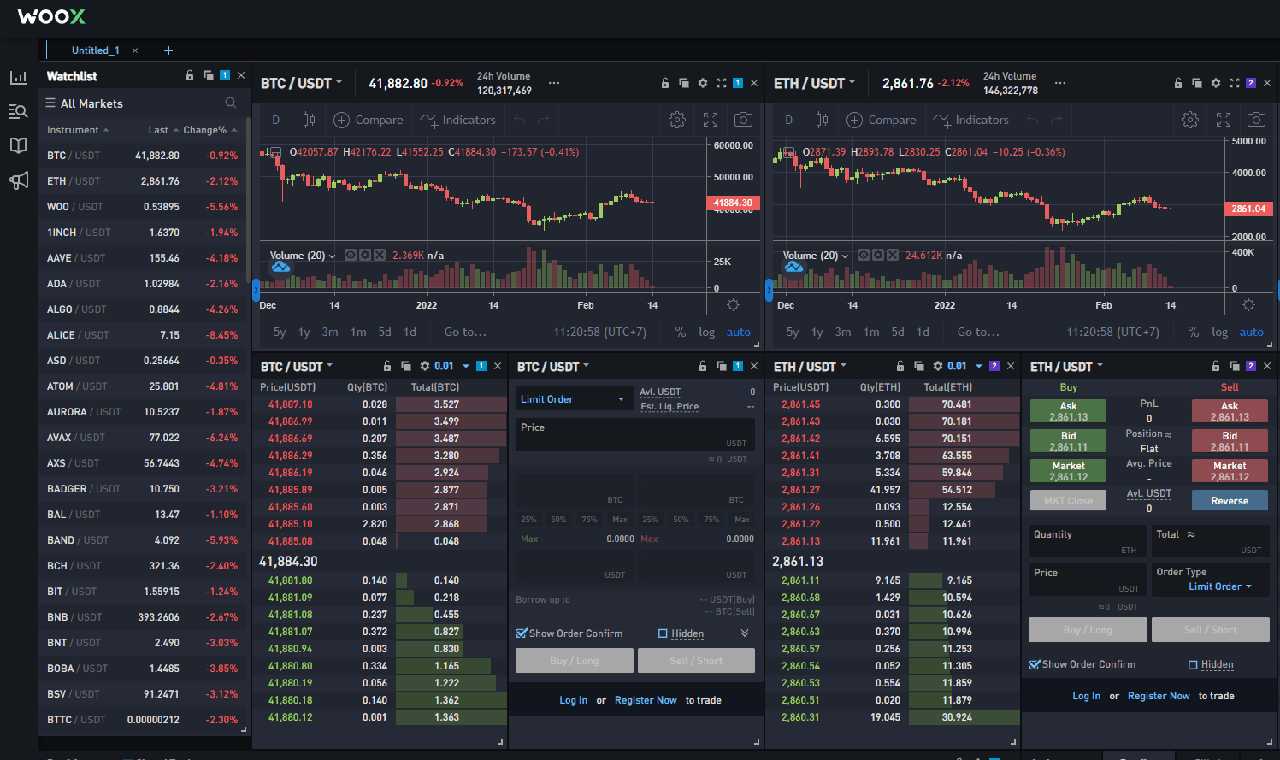Tick Hidden checkbox in BTC order panel

tap(663, 633)
